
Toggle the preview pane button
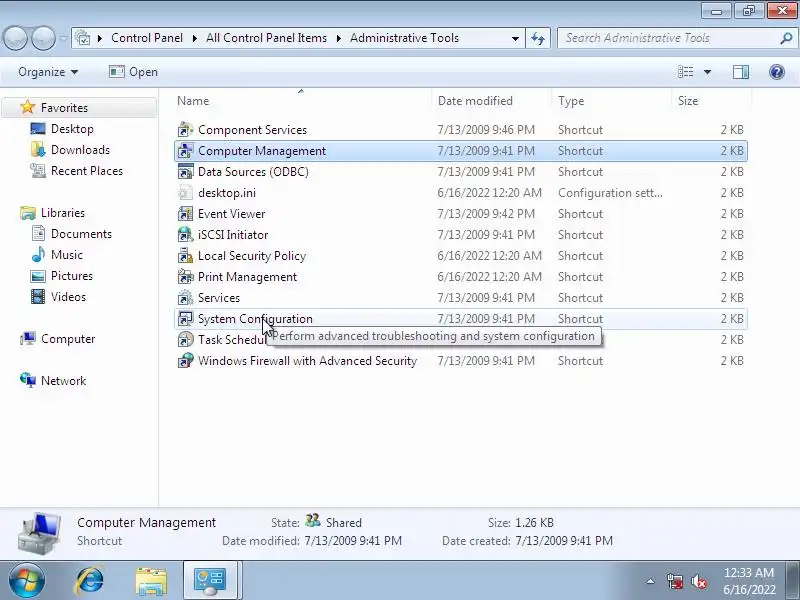741,72
